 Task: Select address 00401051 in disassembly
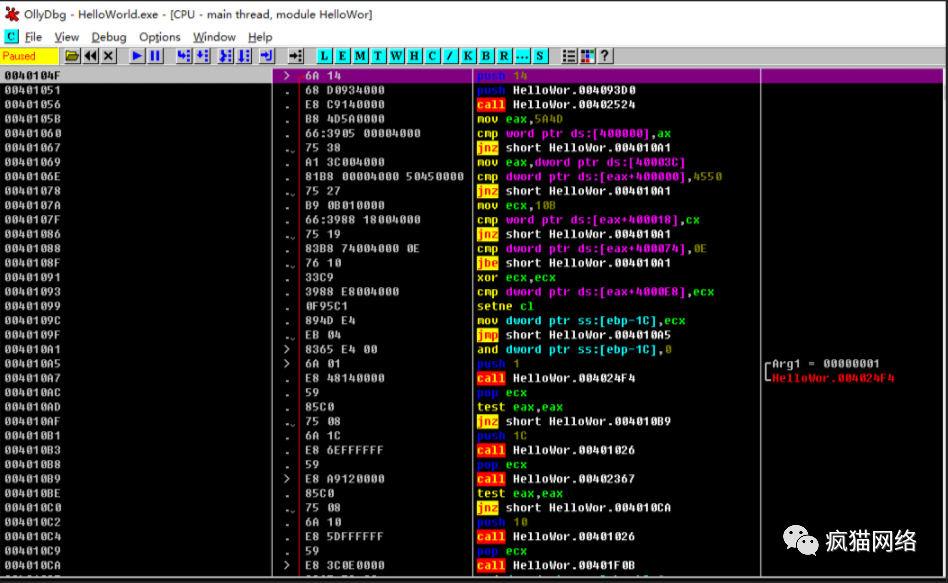tap(33, 90)
